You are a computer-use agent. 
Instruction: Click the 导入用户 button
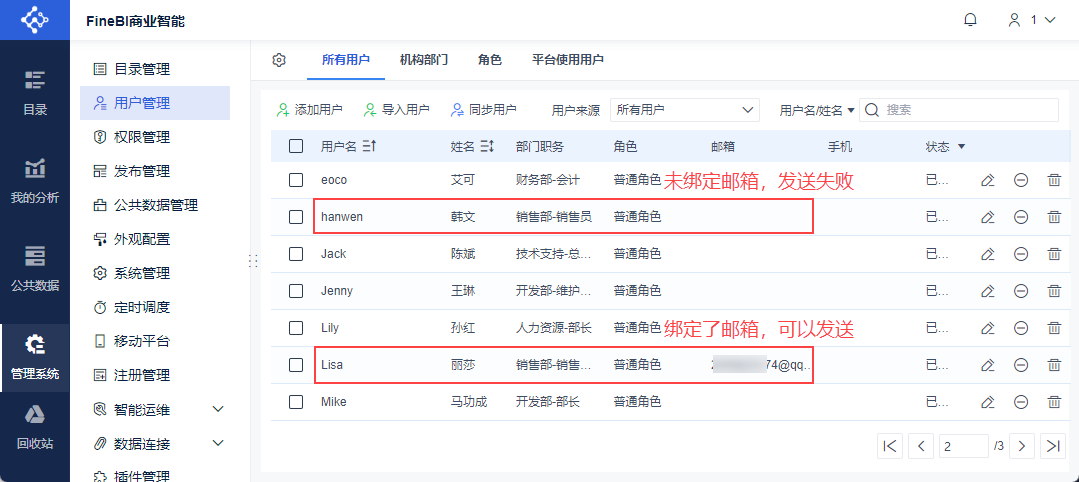[397, 110]
